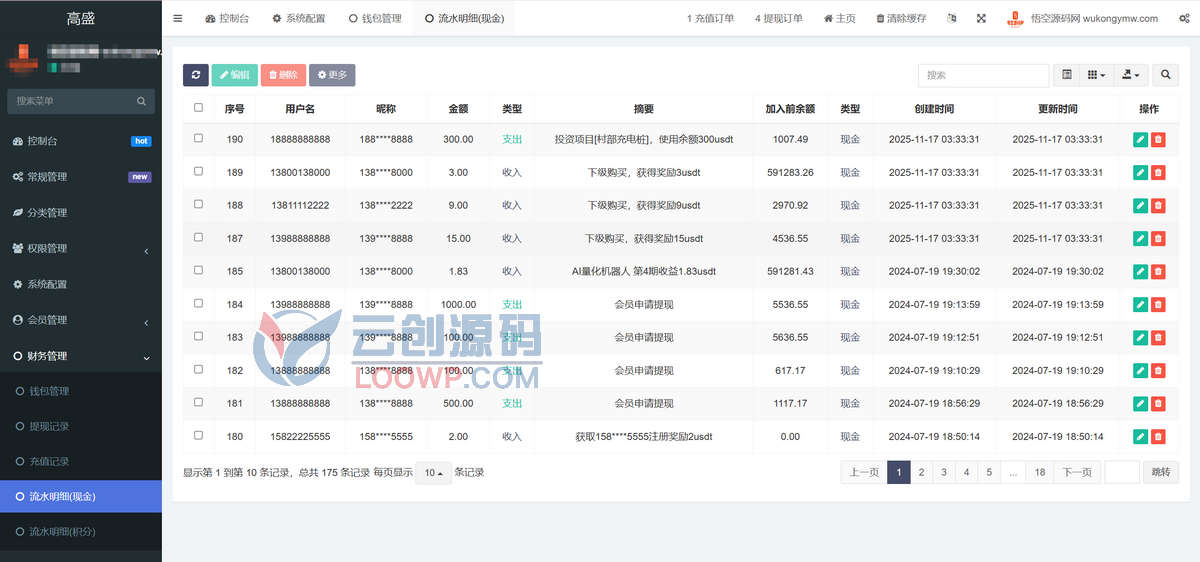The height and width of the screenshot is (562, 1200).
Task: Open the 更多 dropdown button
Action: 332,75
